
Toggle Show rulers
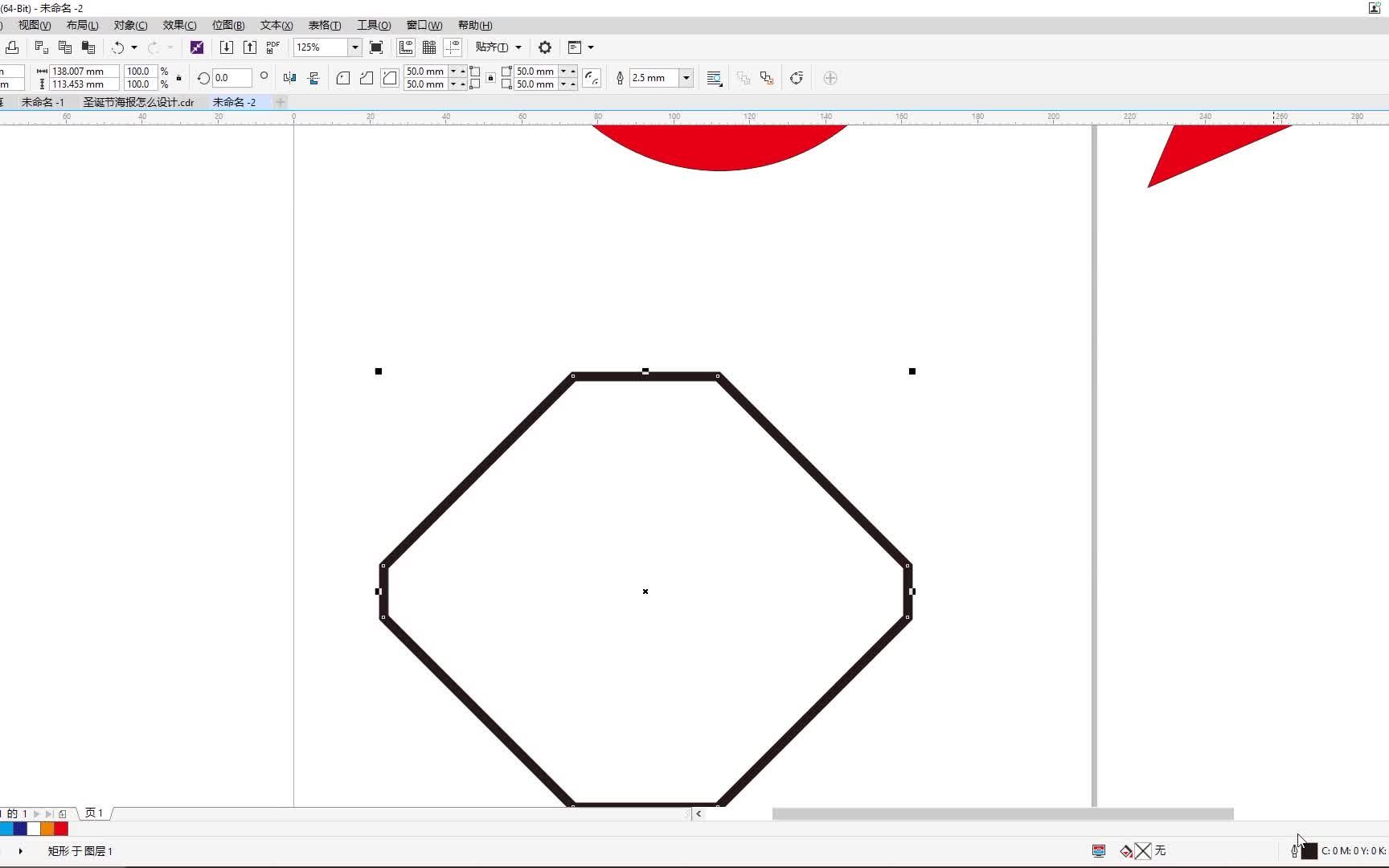pyautogui.click(x=406, y=47)
